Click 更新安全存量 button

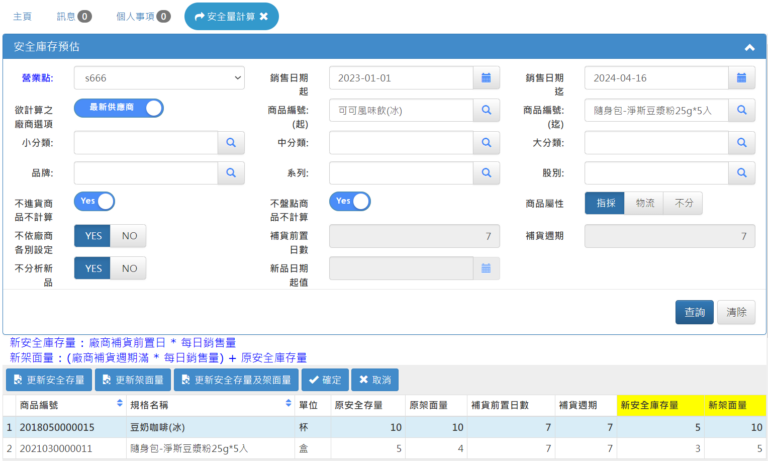tap(49, 380)
